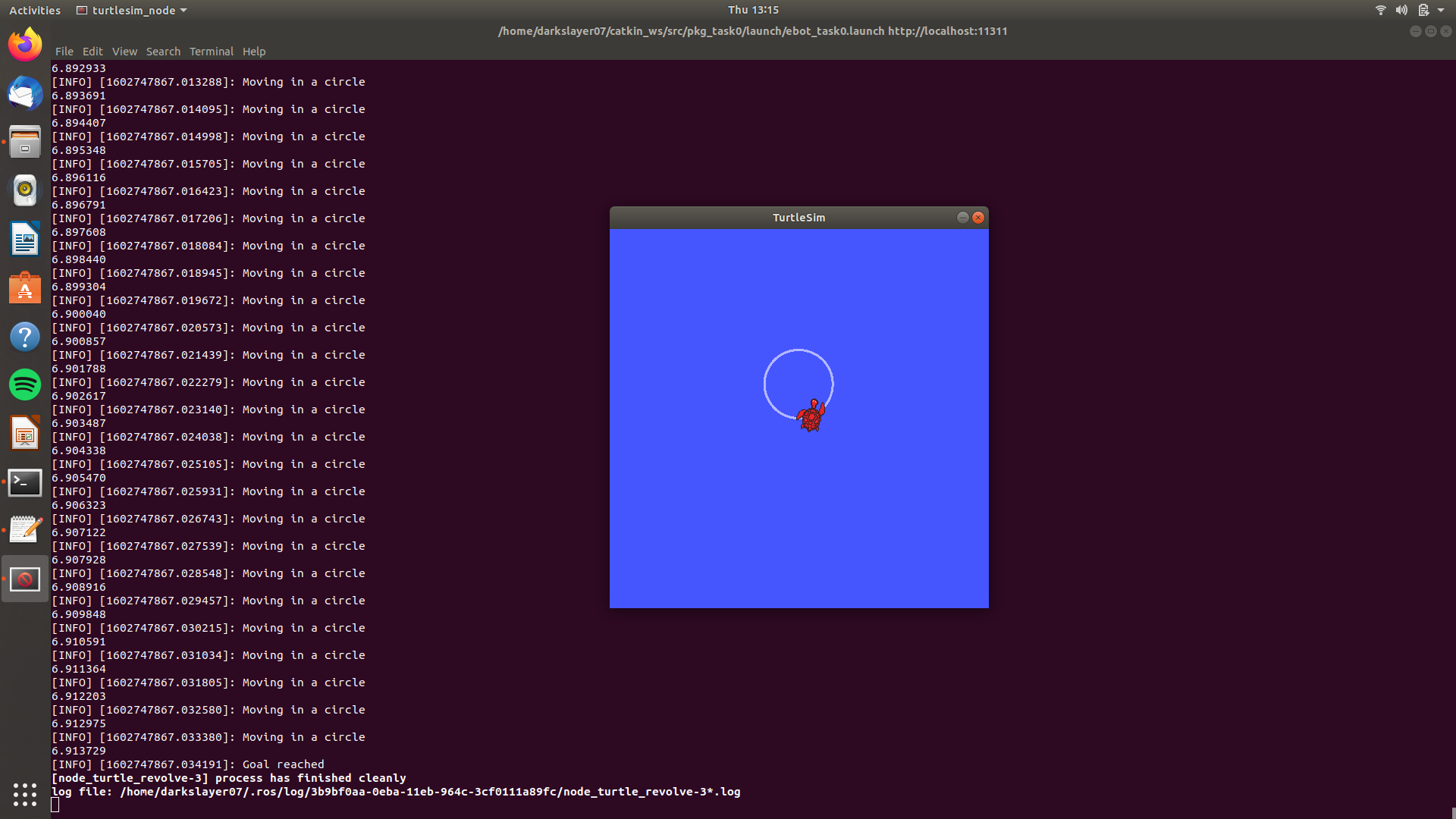Open the Edit menu
Screen dimensions: 1456x819
pos(92,51)
